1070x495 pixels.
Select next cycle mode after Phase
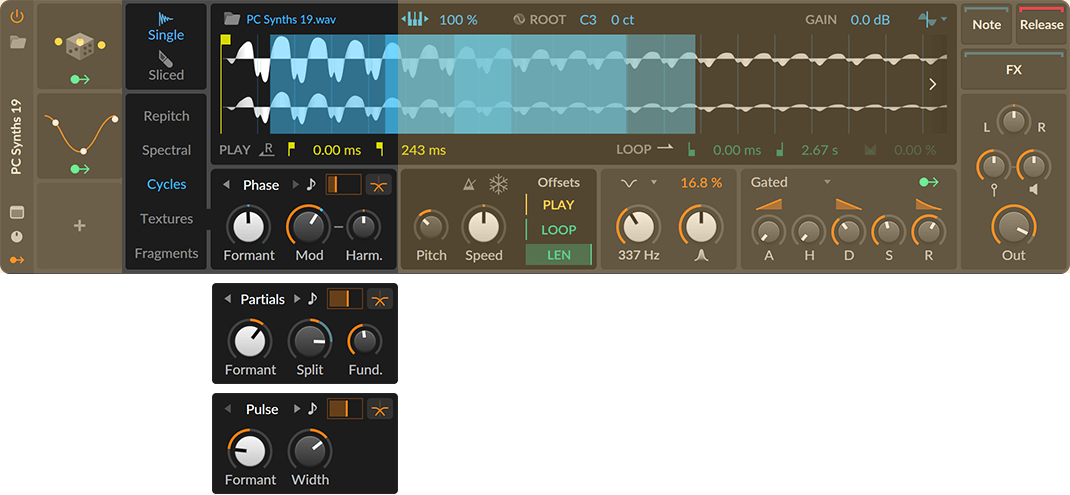pyautogui.click(x=295, y=184)
